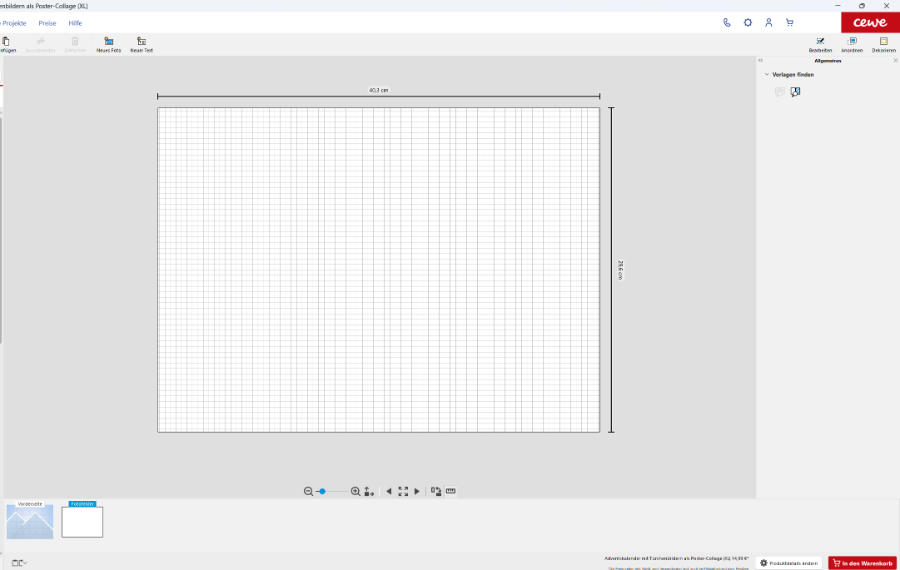The width and height of the screenshot is (900, 570).
Task: Click In den Warenkorb button
Action: [x=862, y=563]
